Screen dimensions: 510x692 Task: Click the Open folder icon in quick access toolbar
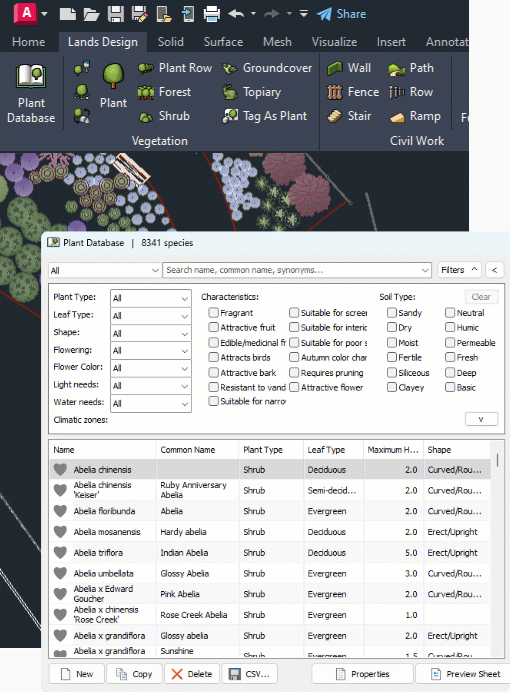[x=91, y=14]
